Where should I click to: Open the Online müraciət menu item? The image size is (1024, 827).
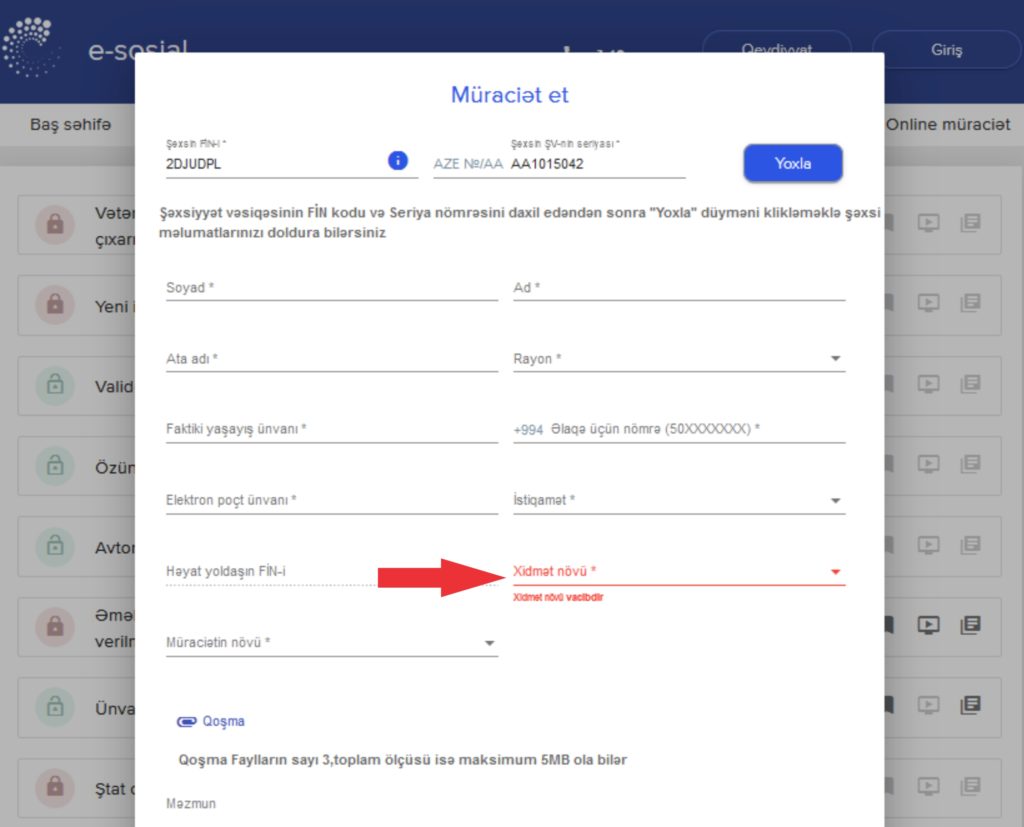point(948,125)
